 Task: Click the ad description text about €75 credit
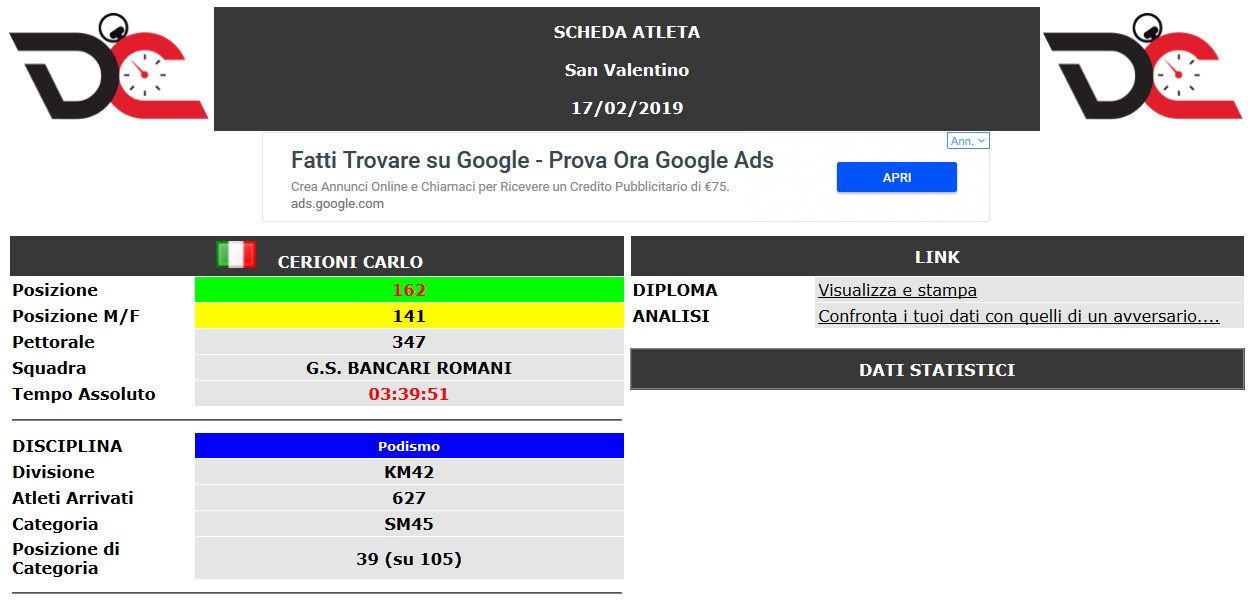[510, 187]
